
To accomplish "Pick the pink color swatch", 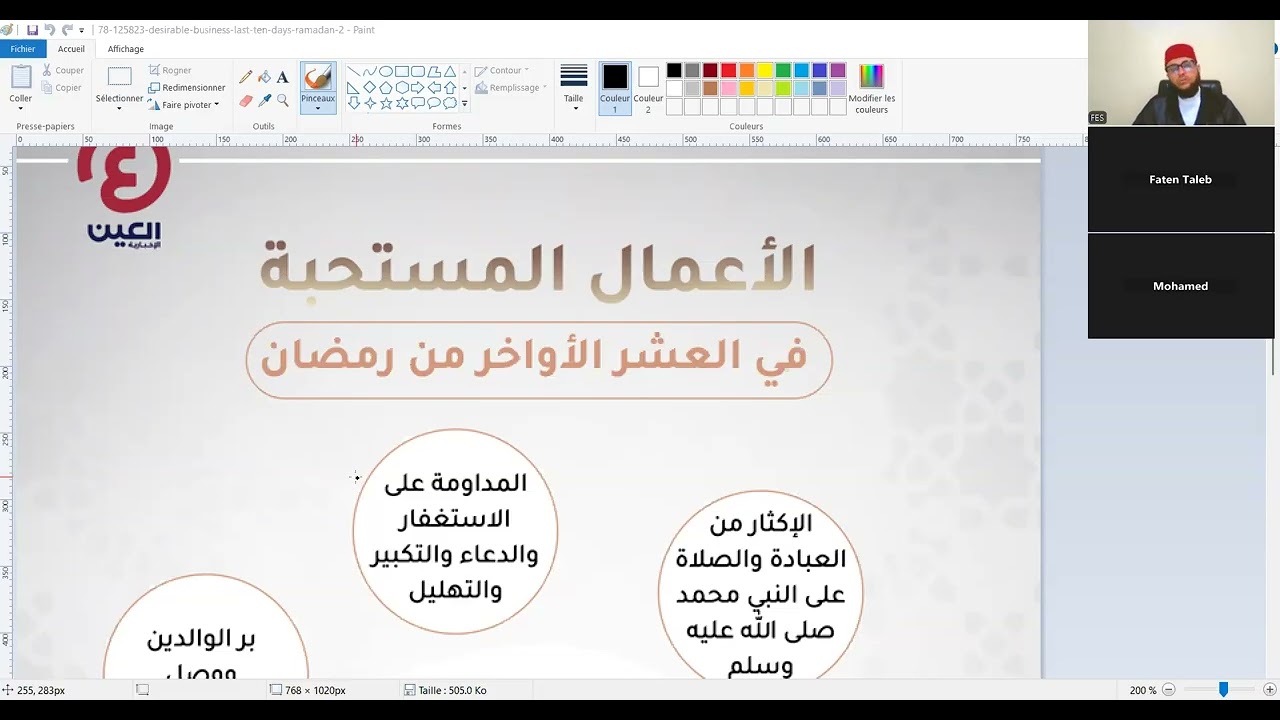I will click(728, 88).
